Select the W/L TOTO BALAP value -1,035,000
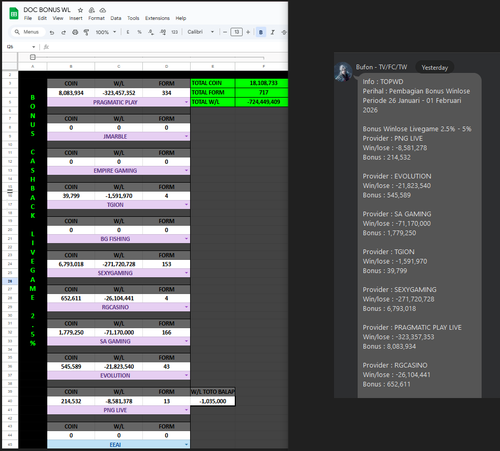Viewport: 500px width, 451px height. [x=213, y=401]
